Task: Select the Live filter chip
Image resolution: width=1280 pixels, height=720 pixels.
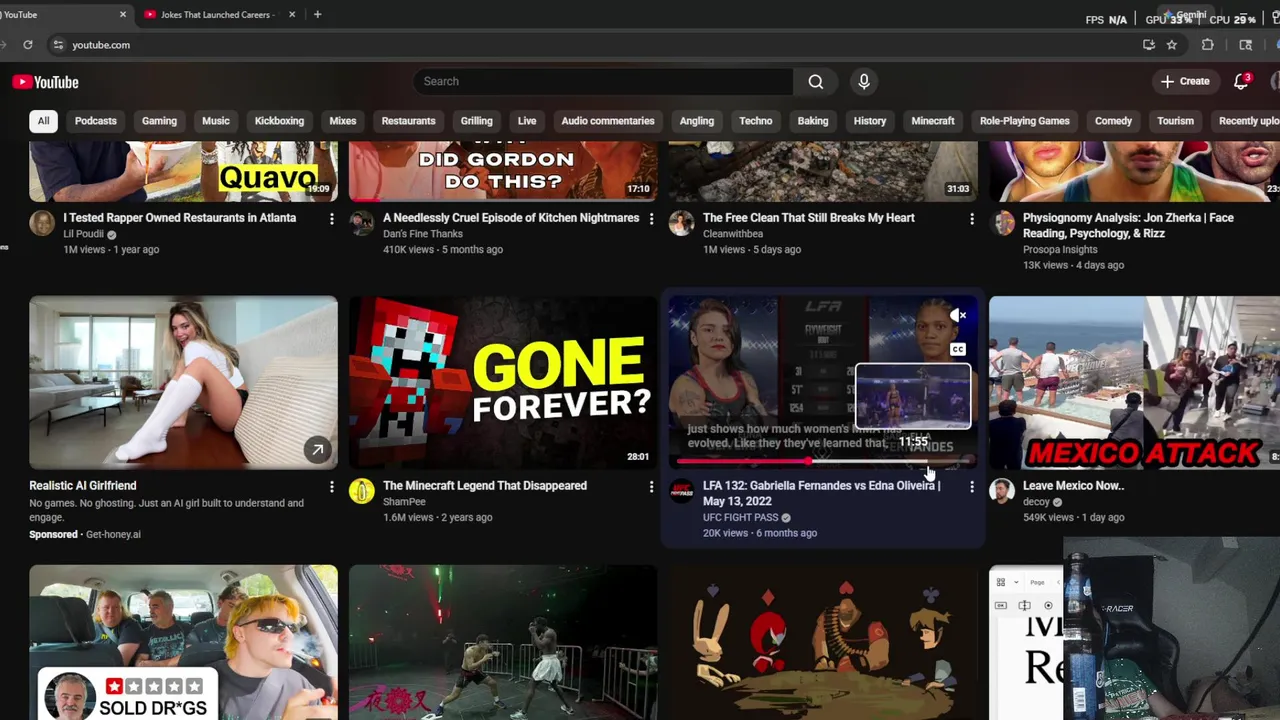Action: [x=527, y=121]
